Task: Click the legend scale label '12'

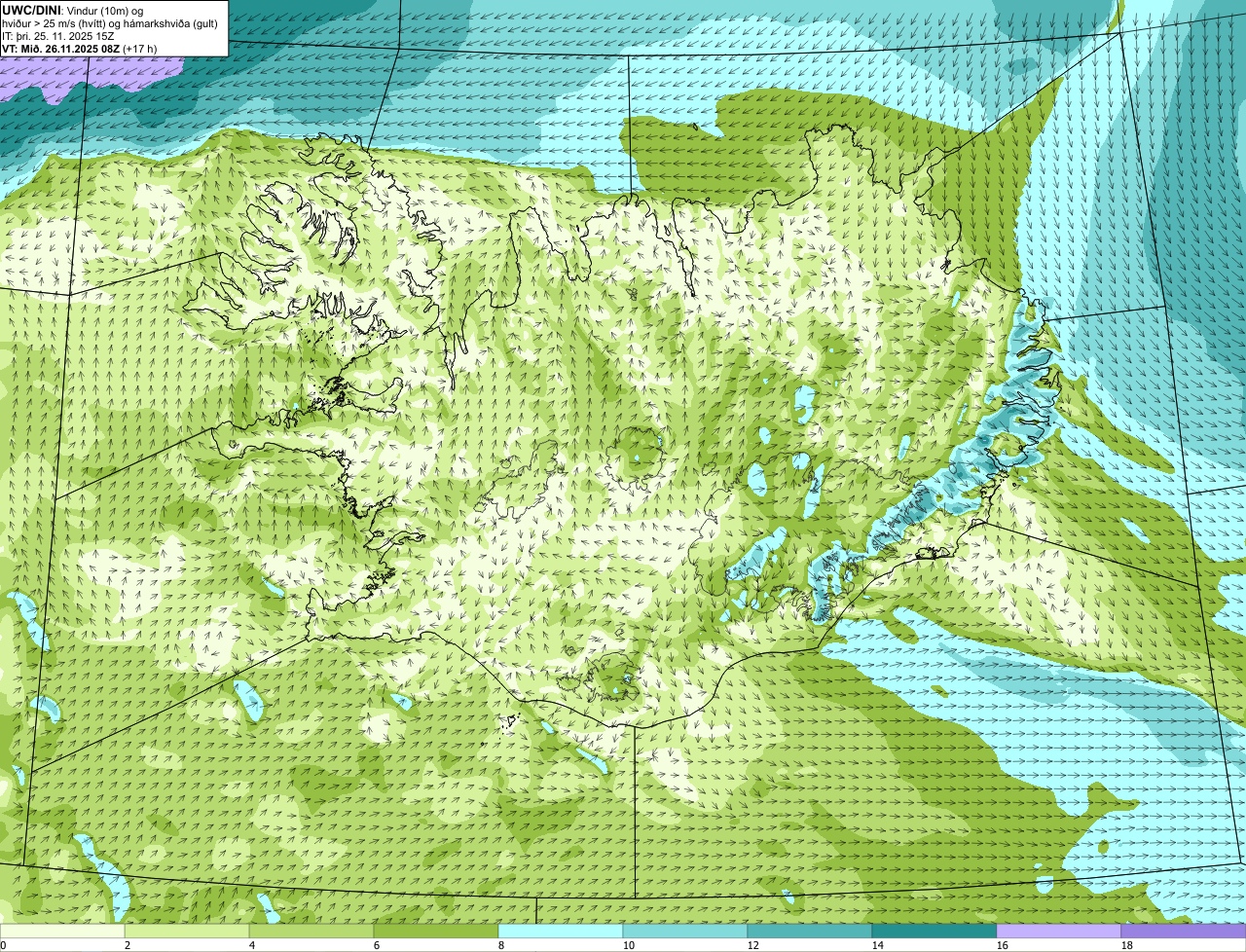Action: click(x=753, y=945)
